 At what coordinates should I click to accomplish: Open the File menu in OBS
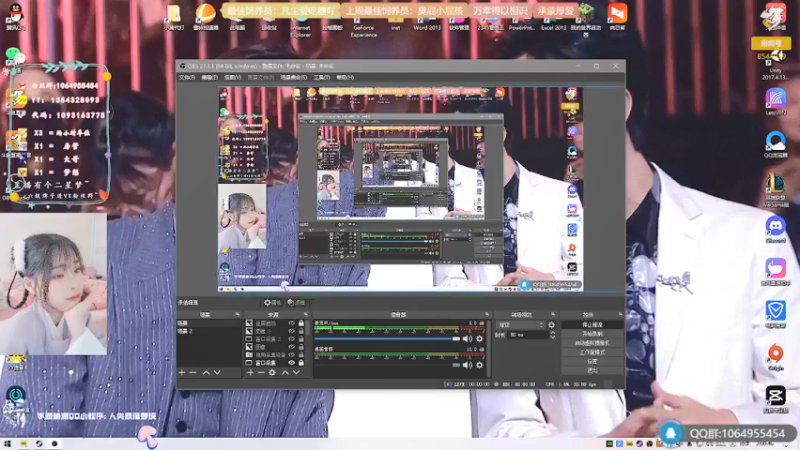tap(187, 78)
